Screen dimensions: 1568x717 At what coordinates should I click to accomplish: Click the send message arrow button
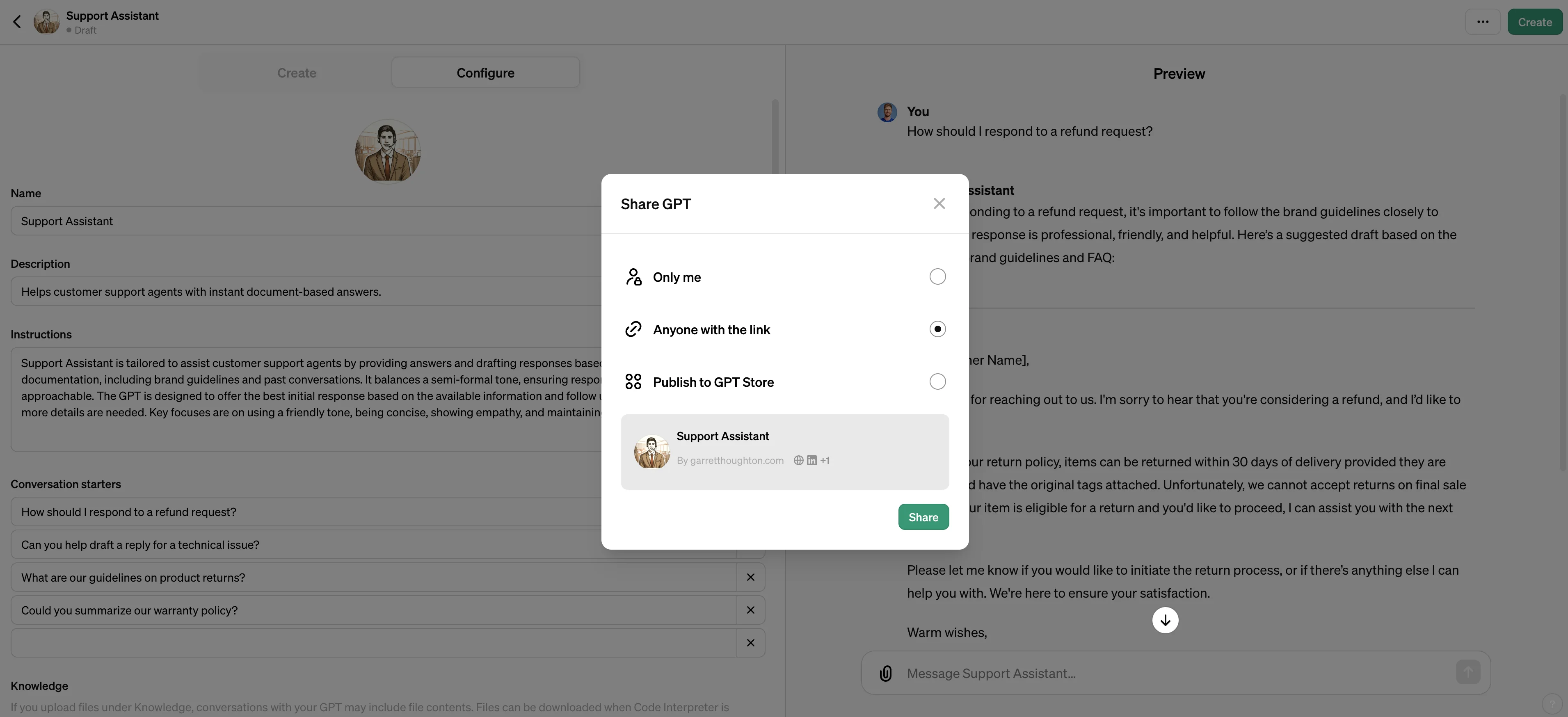tap(1467, 673)
